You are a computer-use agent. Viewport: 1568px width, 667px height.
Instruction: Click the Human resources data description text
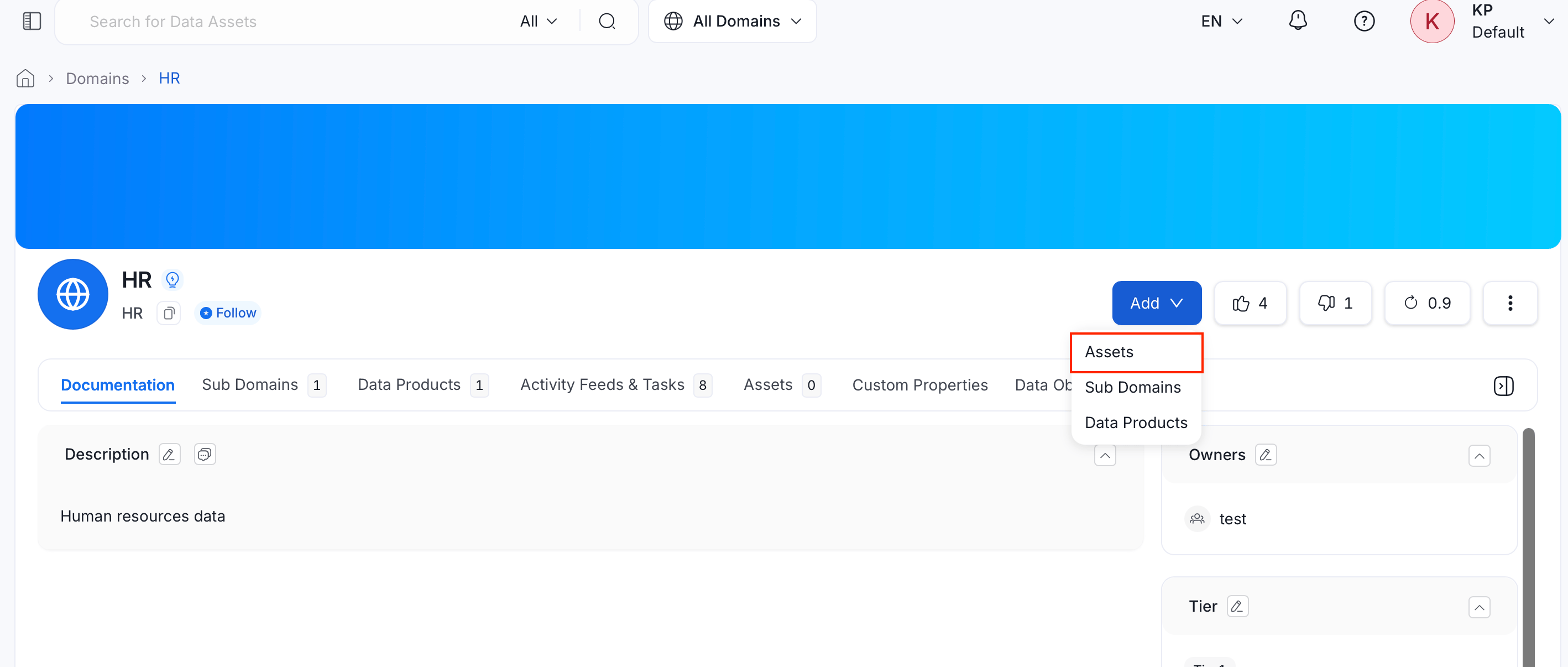coord(143,517)
